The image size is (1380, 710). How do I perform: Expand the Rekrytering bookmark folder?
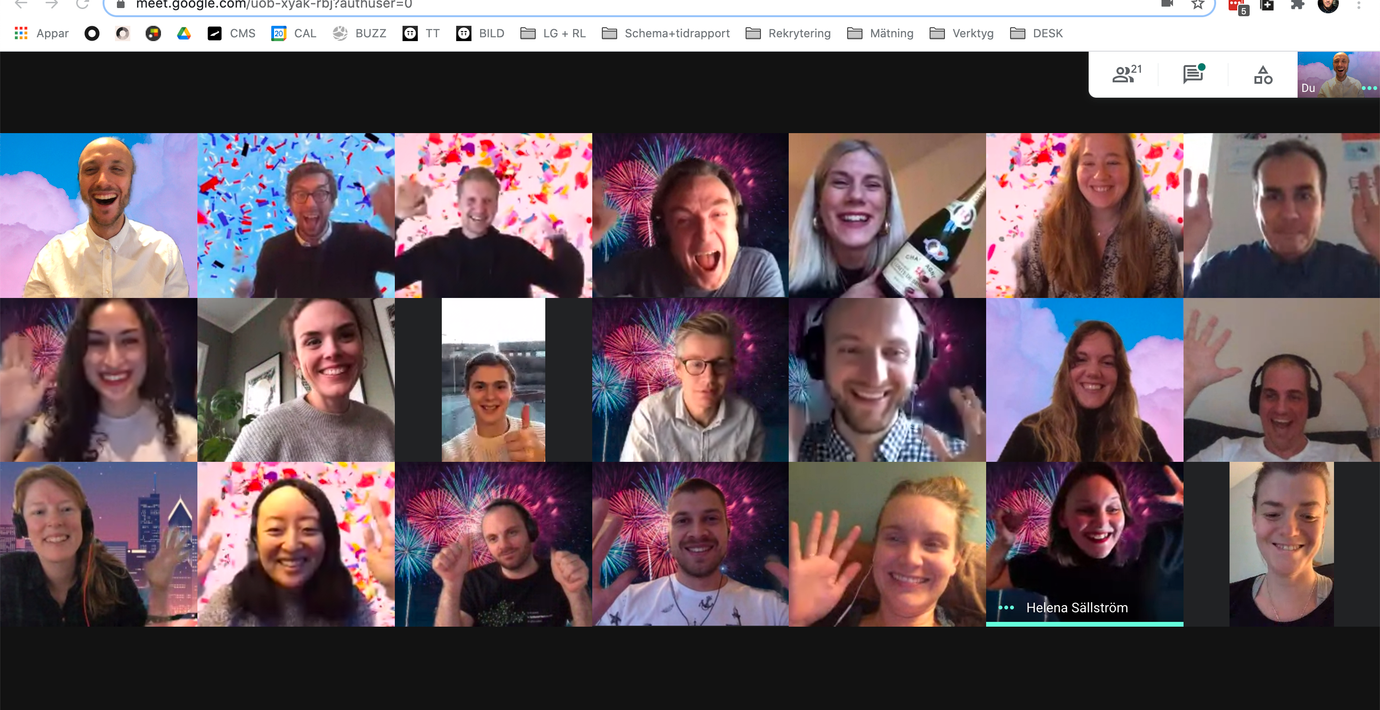tap(788, 33)
